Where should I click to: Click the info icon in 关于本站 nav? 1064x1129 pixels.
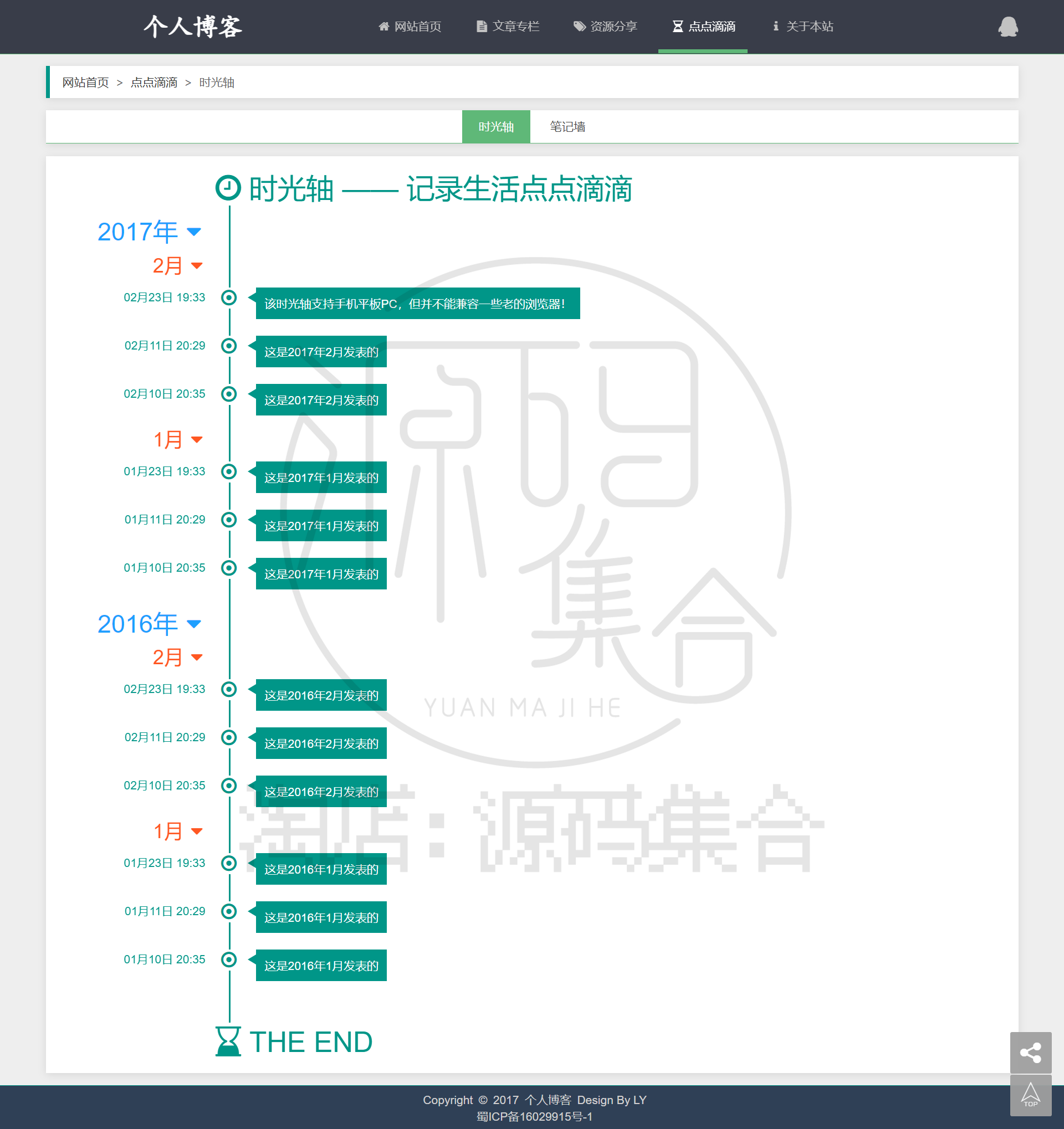click(776, 26)
